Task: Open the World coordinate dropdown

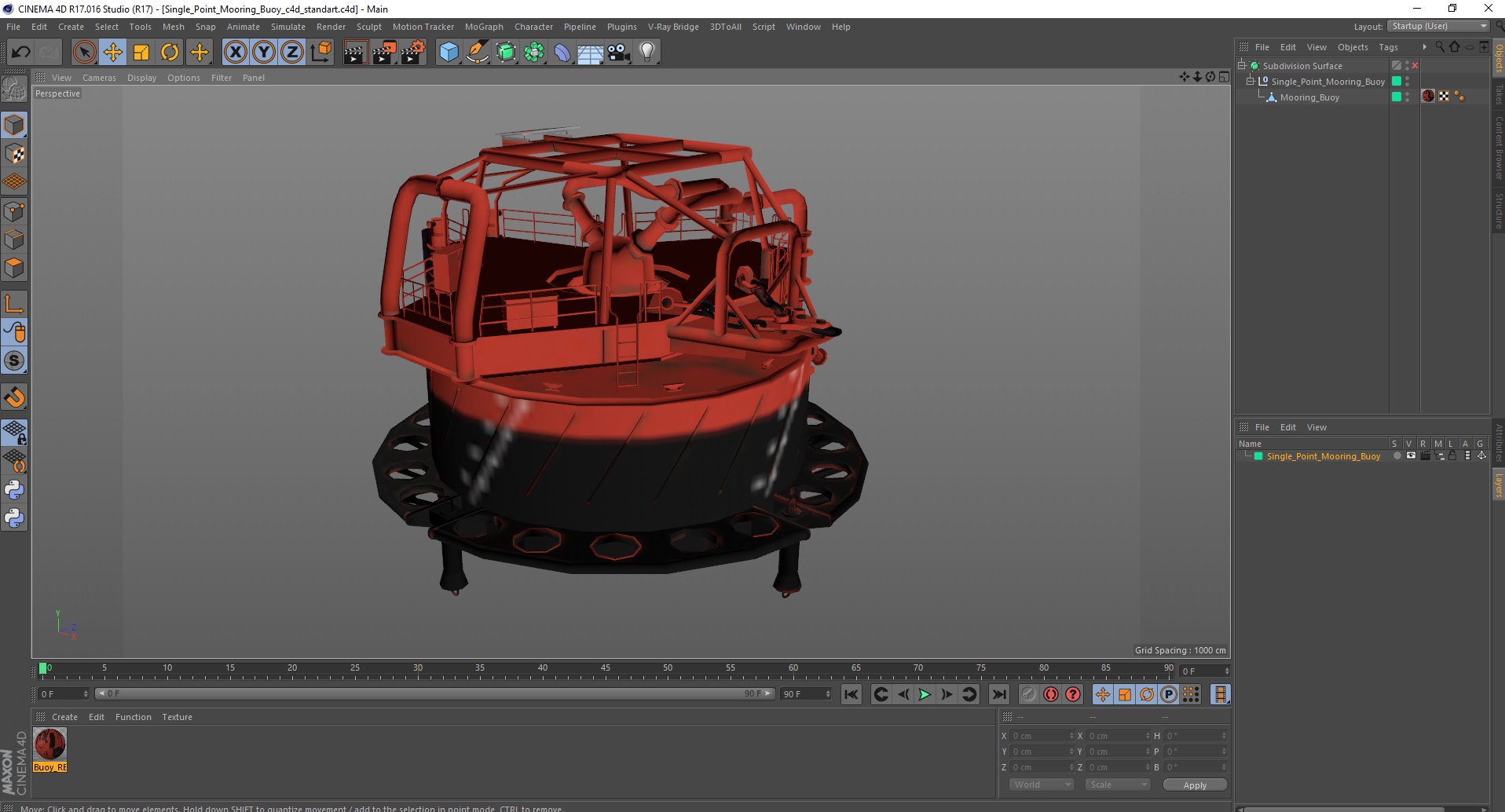Action: (1041, 785)
